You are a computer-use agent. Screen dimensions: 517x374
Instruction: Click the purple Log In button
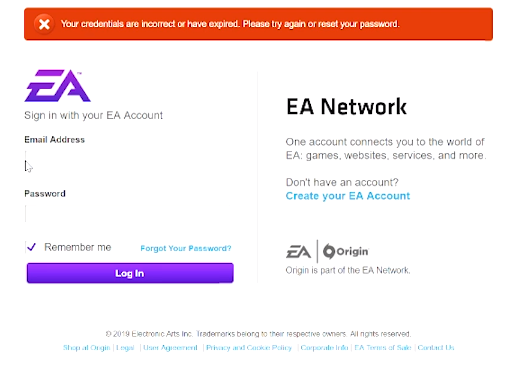coord(130,273)
